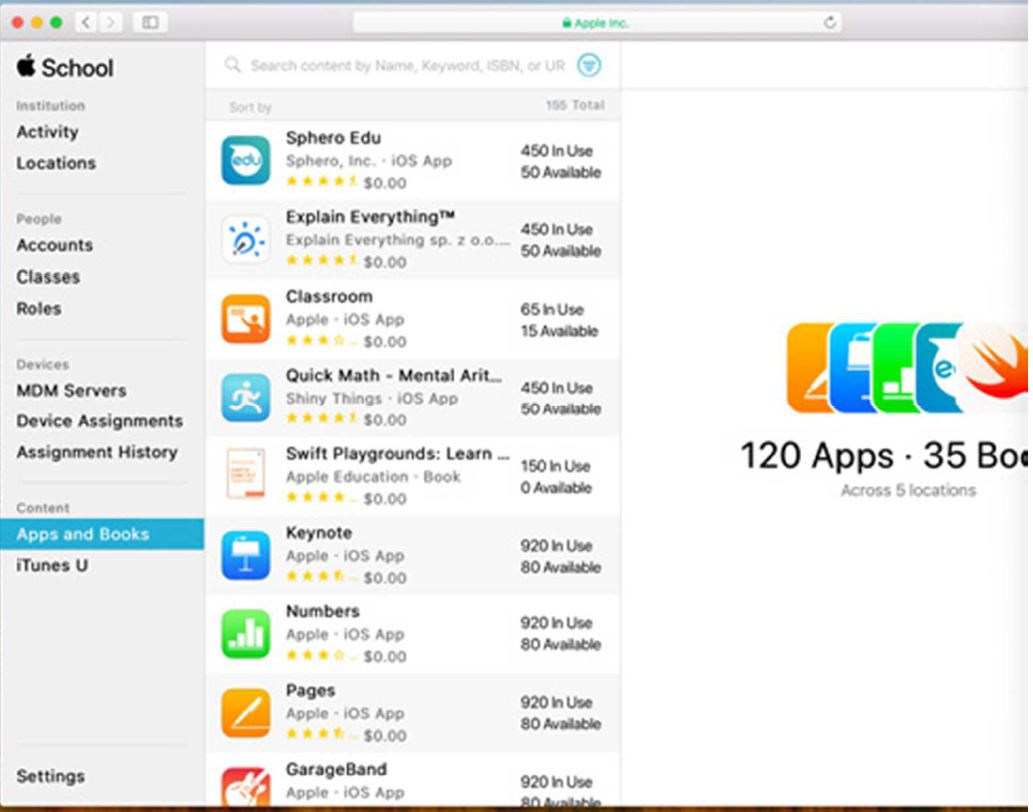Open the GarageBand app icon
The width and height of the screenshot is (1033, 812).
point(245,786)
